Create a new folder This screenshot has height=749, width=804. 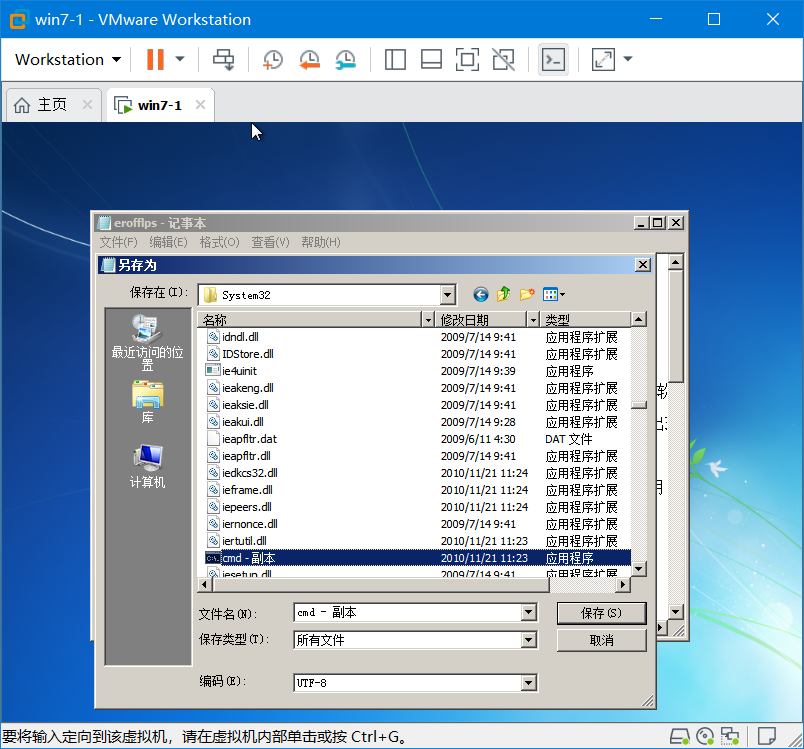[x=527, y=294]
